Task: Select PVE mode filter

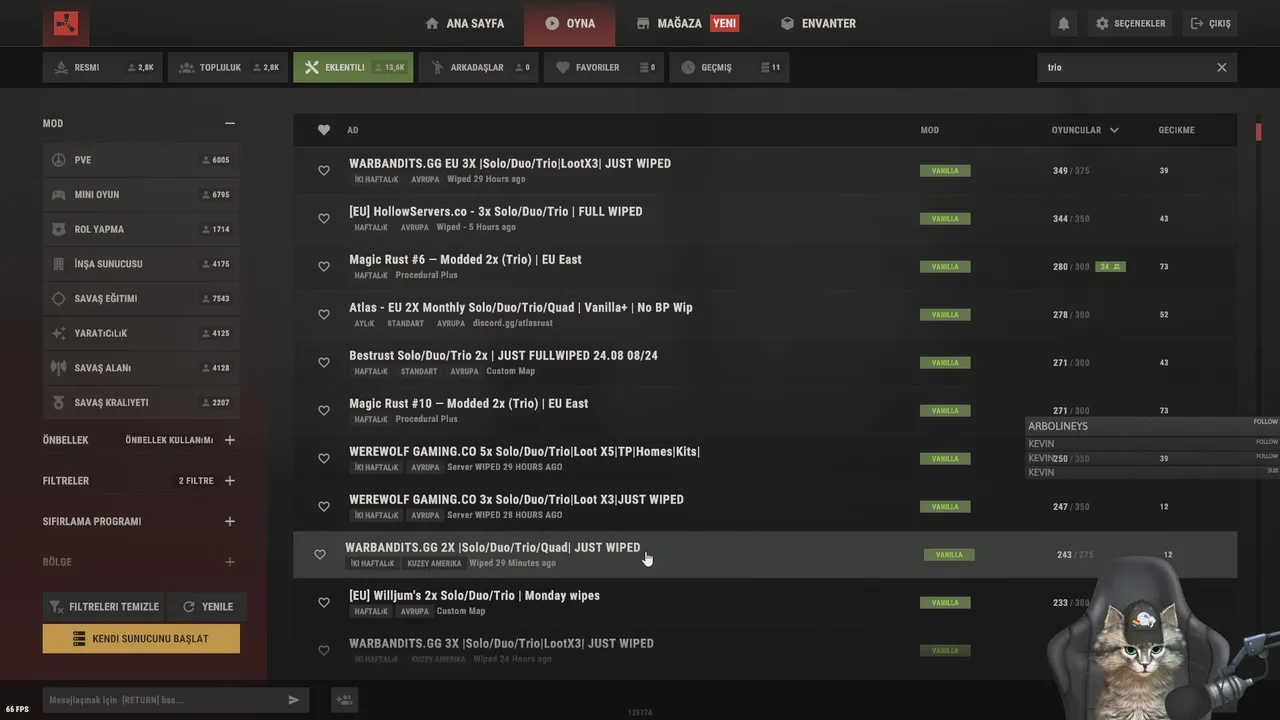Action: 141,160
